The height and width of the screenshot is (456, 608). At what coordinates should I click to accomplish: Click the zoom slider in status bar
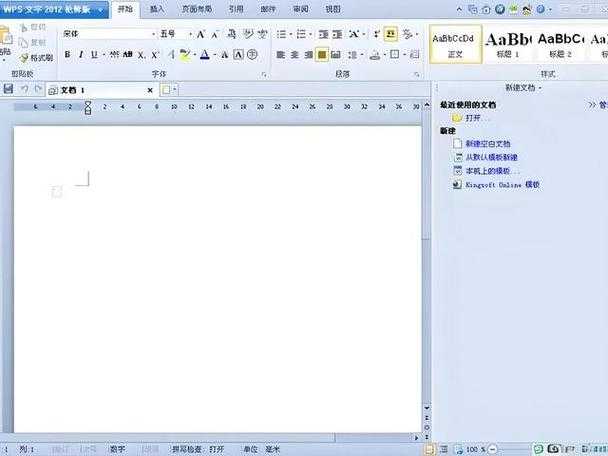click(510, 449)
